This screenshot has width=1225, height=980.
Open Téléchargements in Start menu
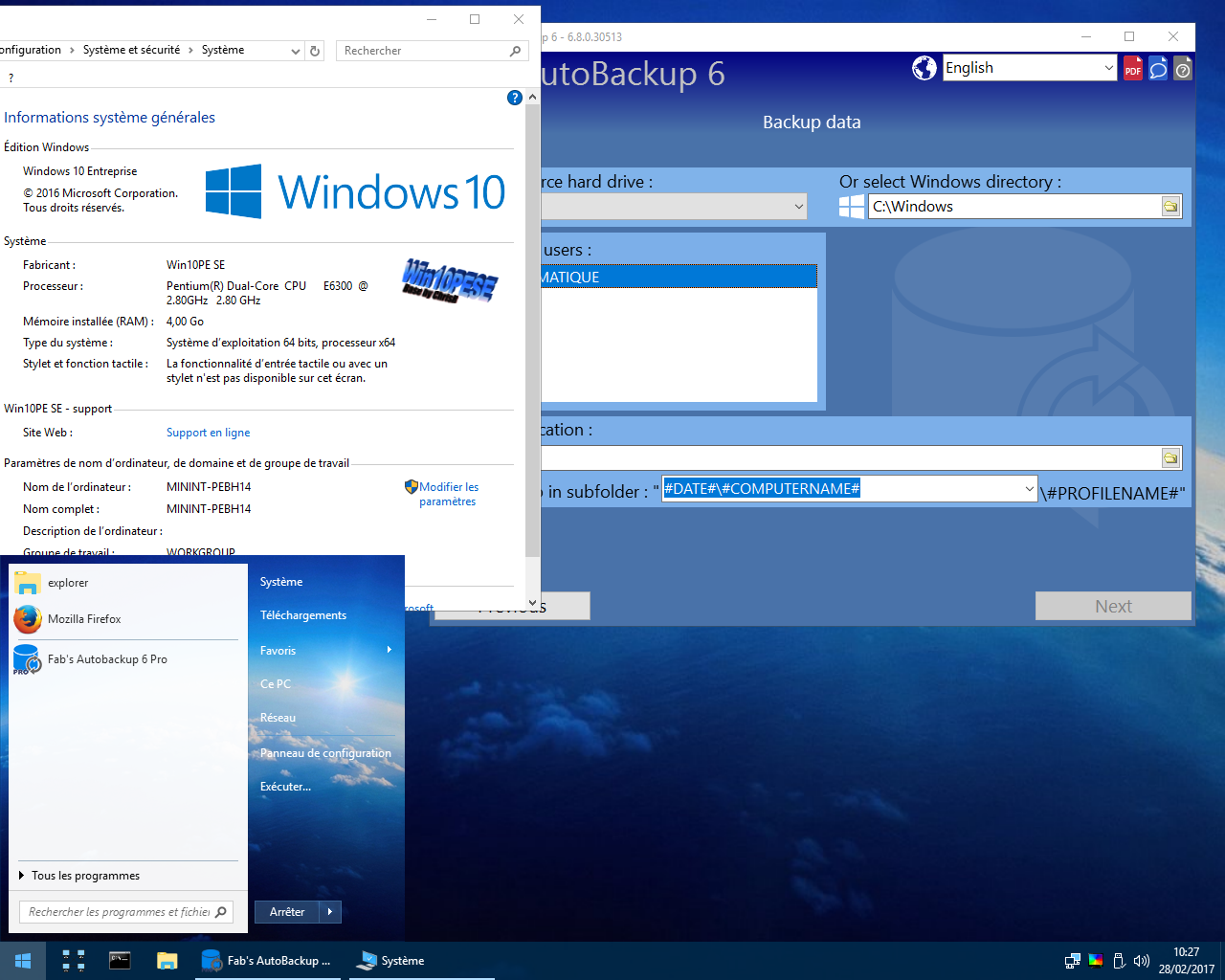[303, 615]
